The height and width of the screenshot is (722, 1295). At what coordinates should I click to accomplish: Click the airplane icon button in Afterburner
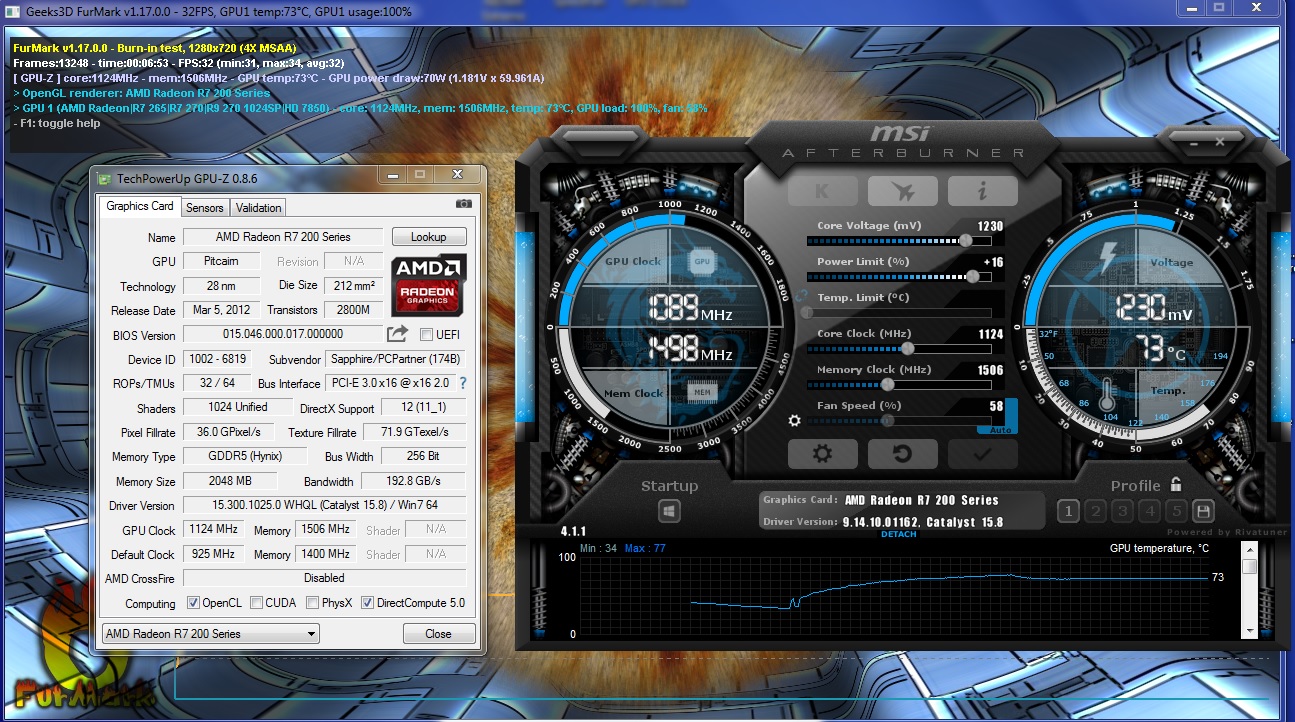tap(902, 191)
